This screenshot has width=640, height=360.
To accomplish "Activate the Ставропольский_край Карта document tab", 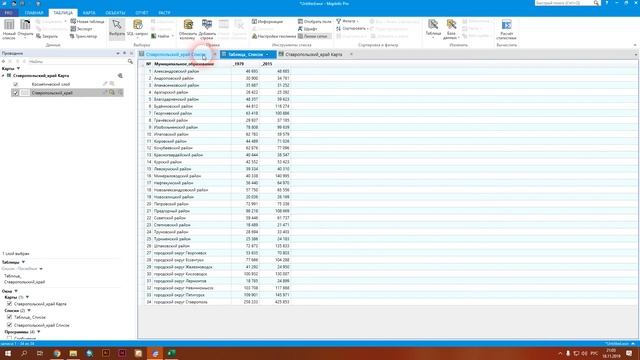I will (x=313, y=54).
